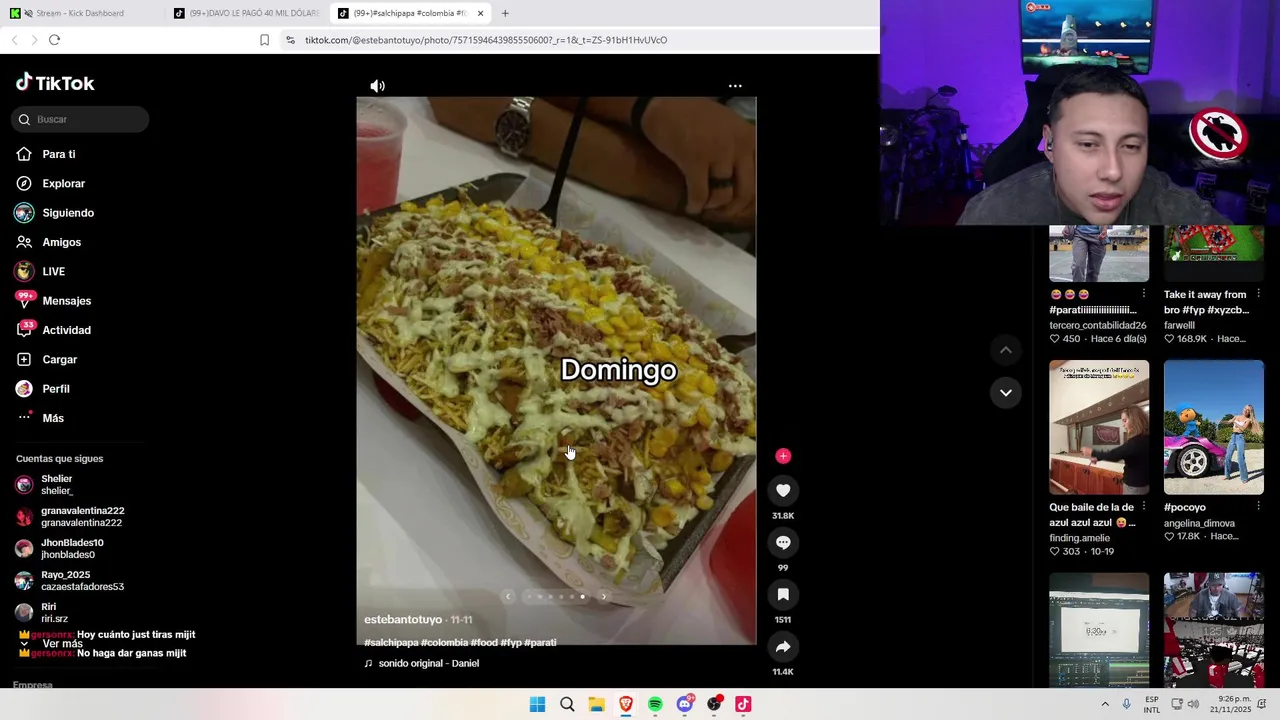Open File Explorer from taskbar

(x=596, y=705)
